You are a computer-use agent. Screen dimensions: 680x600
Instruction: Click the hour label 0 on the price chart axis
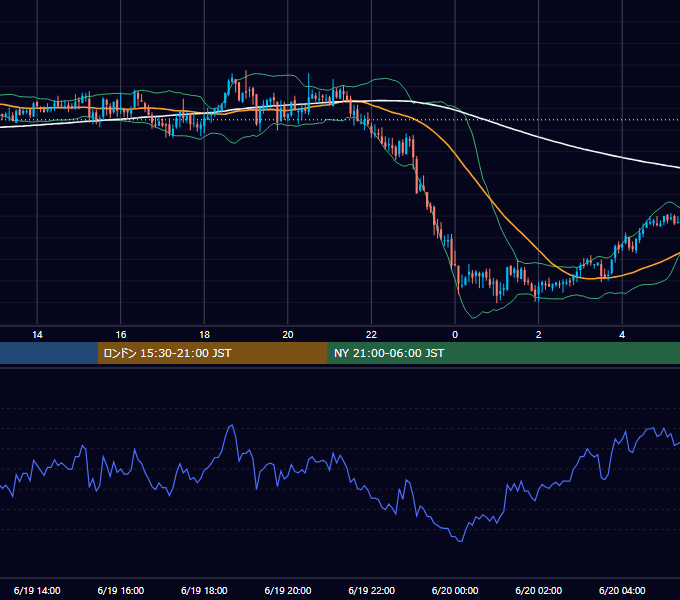(455, 335)
